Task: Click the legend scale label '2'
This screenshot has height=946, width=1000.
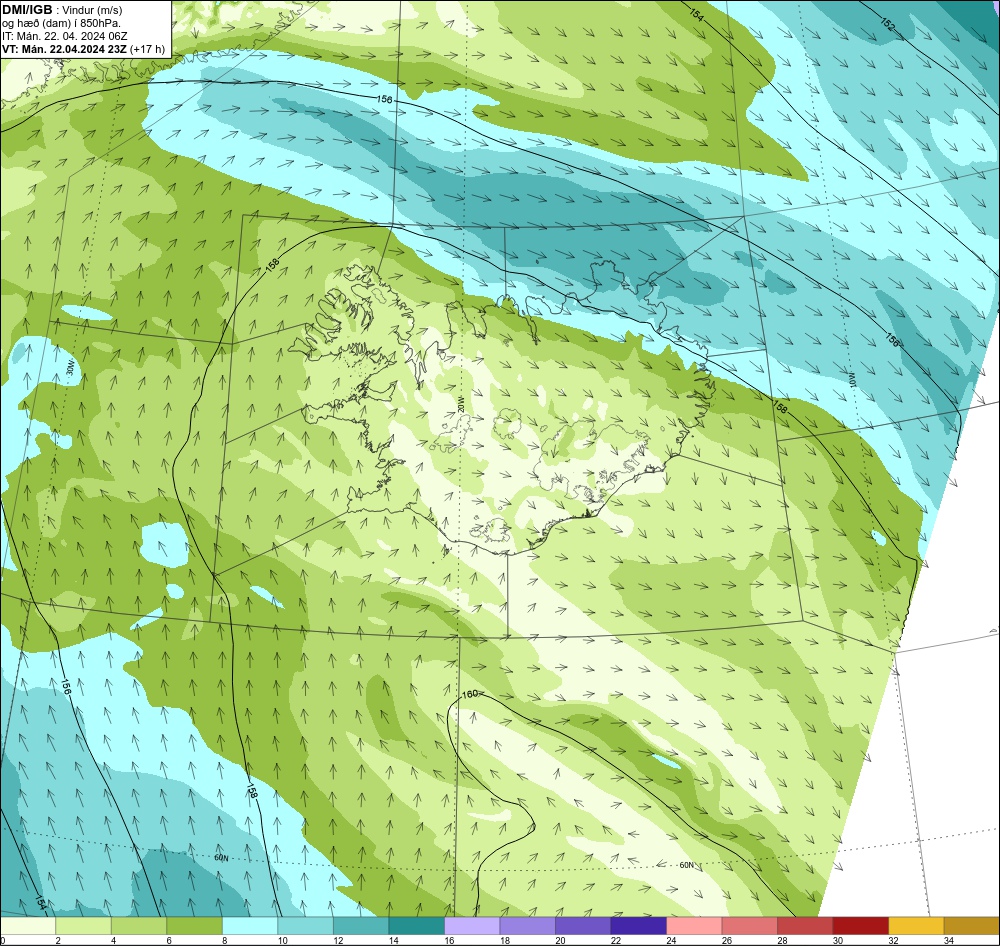Action: click(x=58, y=940)
